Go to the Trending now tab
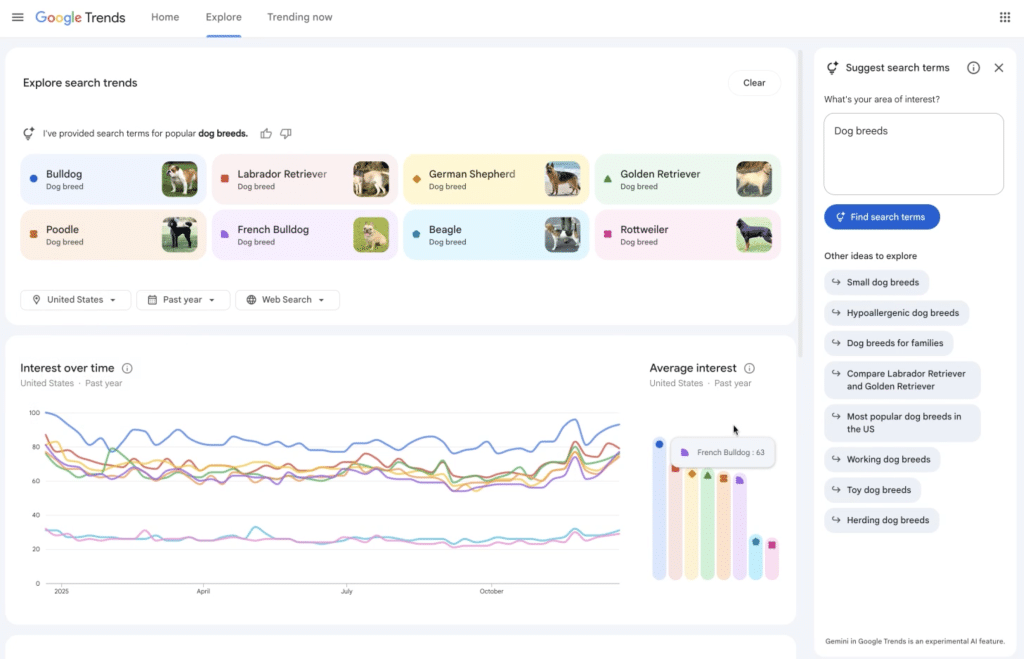Image resolution: width=1024 pixels, height=659 pixels. coord(299,17)
